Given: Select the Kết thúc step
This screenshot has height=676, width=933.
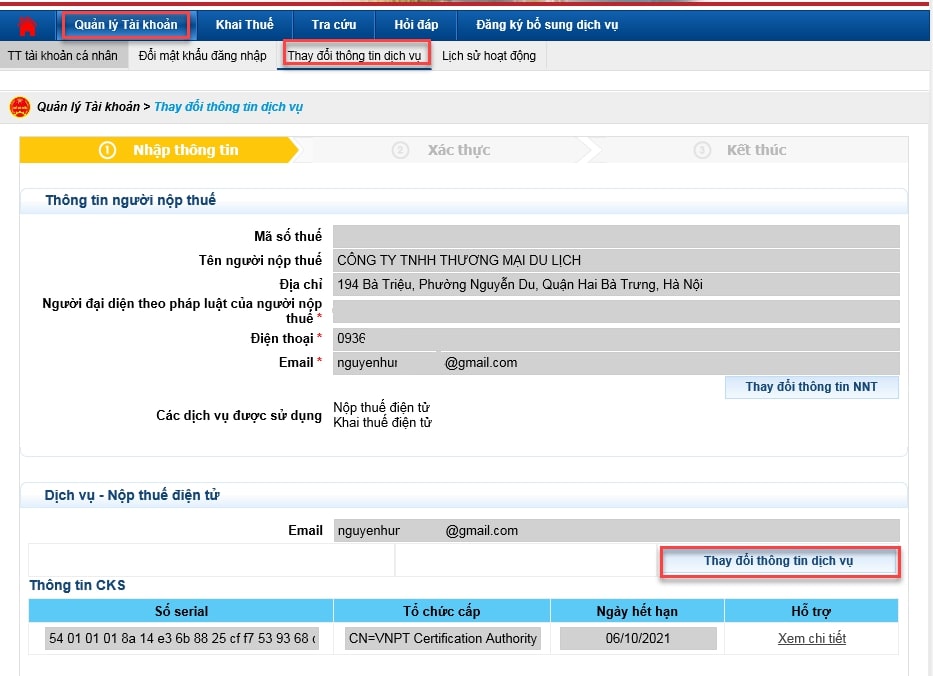Looking at the screenshot, I should click(747, 150).
